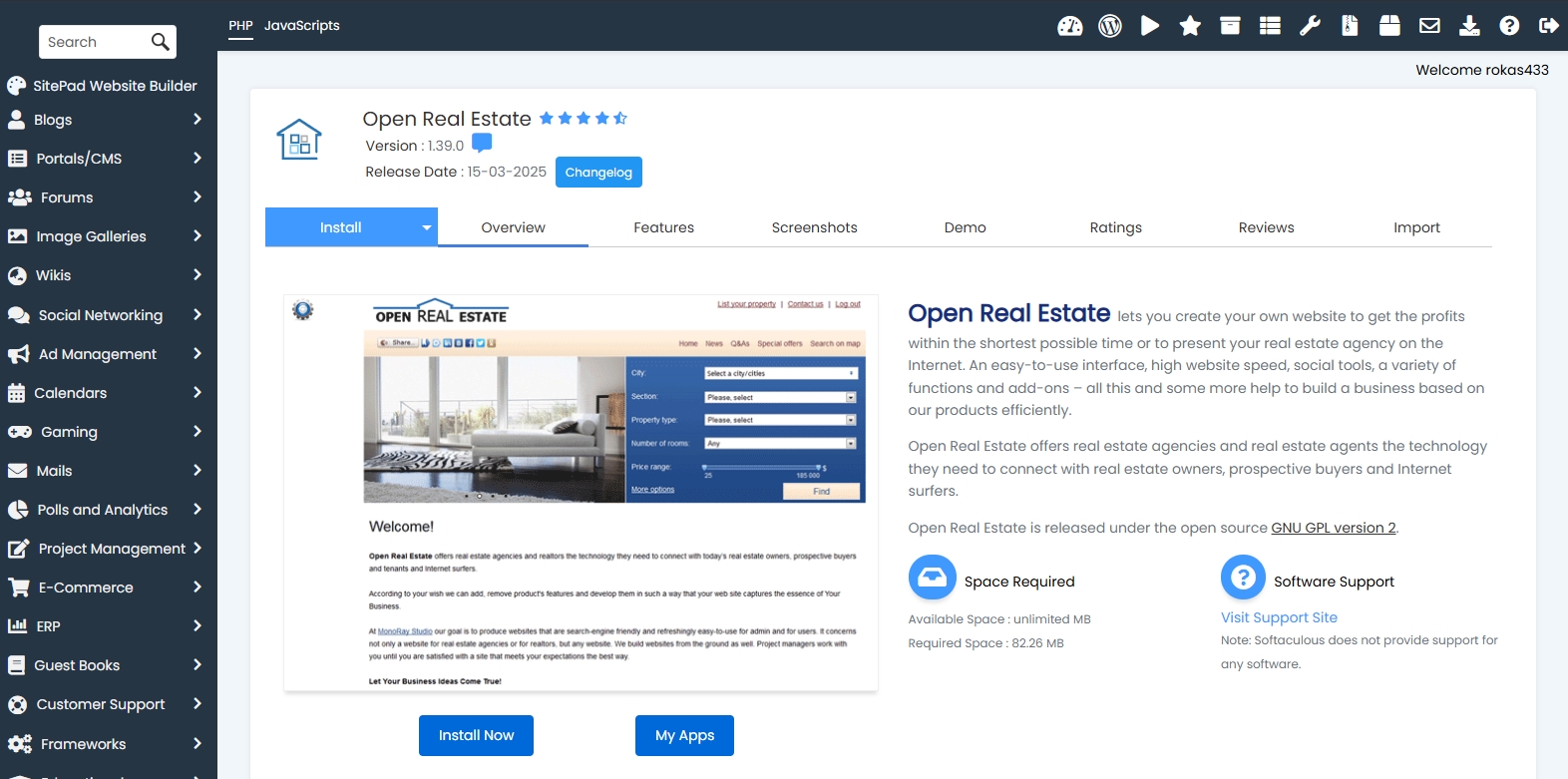
Task: Click the Install Now button
Action: pos(476,735)
